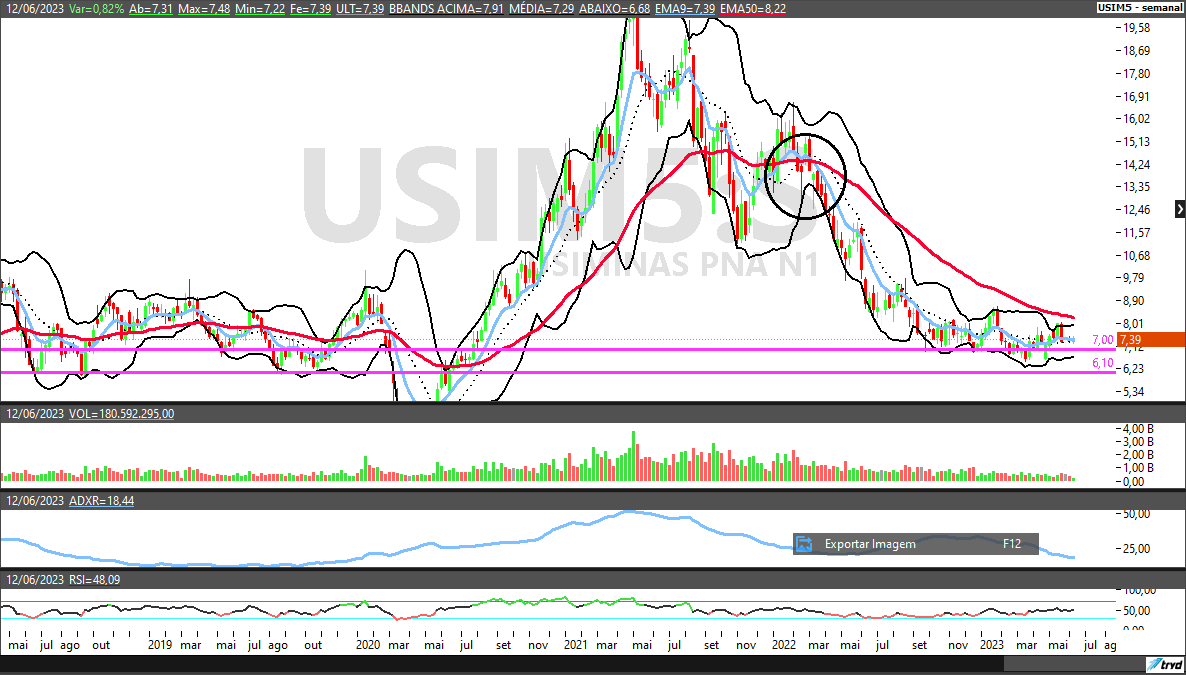Click the trvd logo at bottom right
Viewport: 1186px width, 675px height.
(1164, 664)
